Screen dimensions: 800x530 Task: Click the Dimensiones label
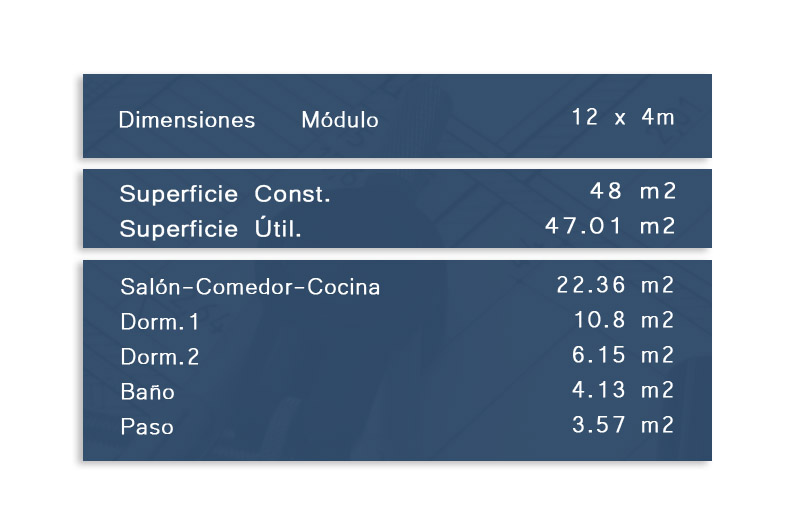tap(187, 120)
